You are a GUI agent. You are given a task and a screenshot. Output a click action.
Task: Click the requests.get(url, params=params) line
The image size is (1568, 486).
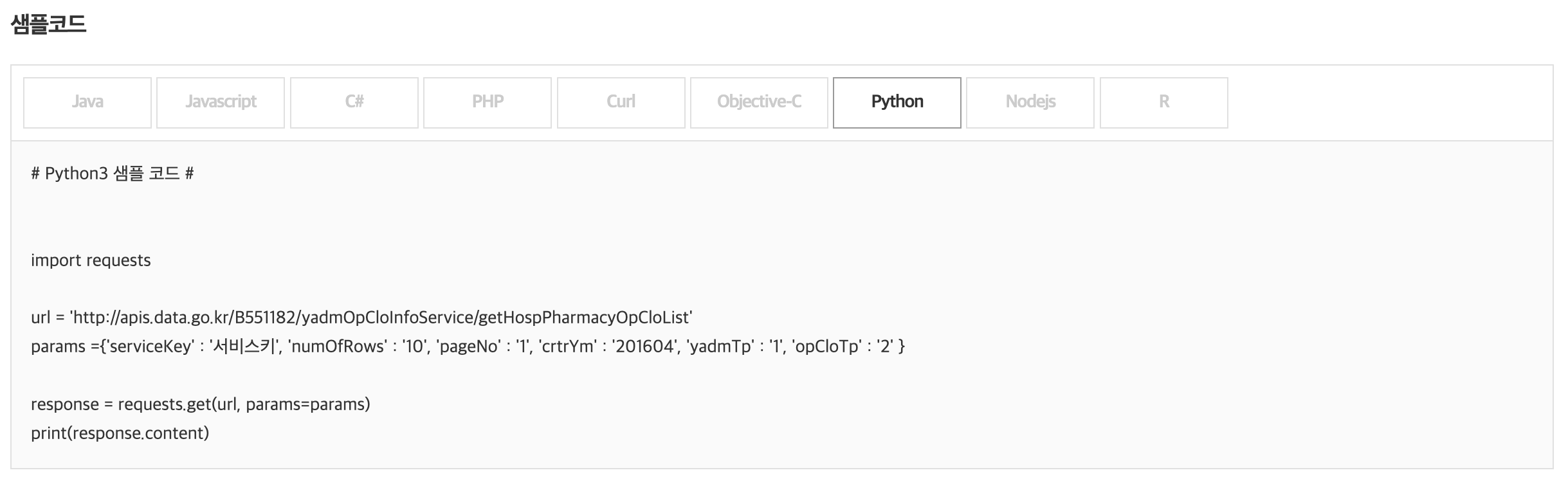[x=244, y=404]
